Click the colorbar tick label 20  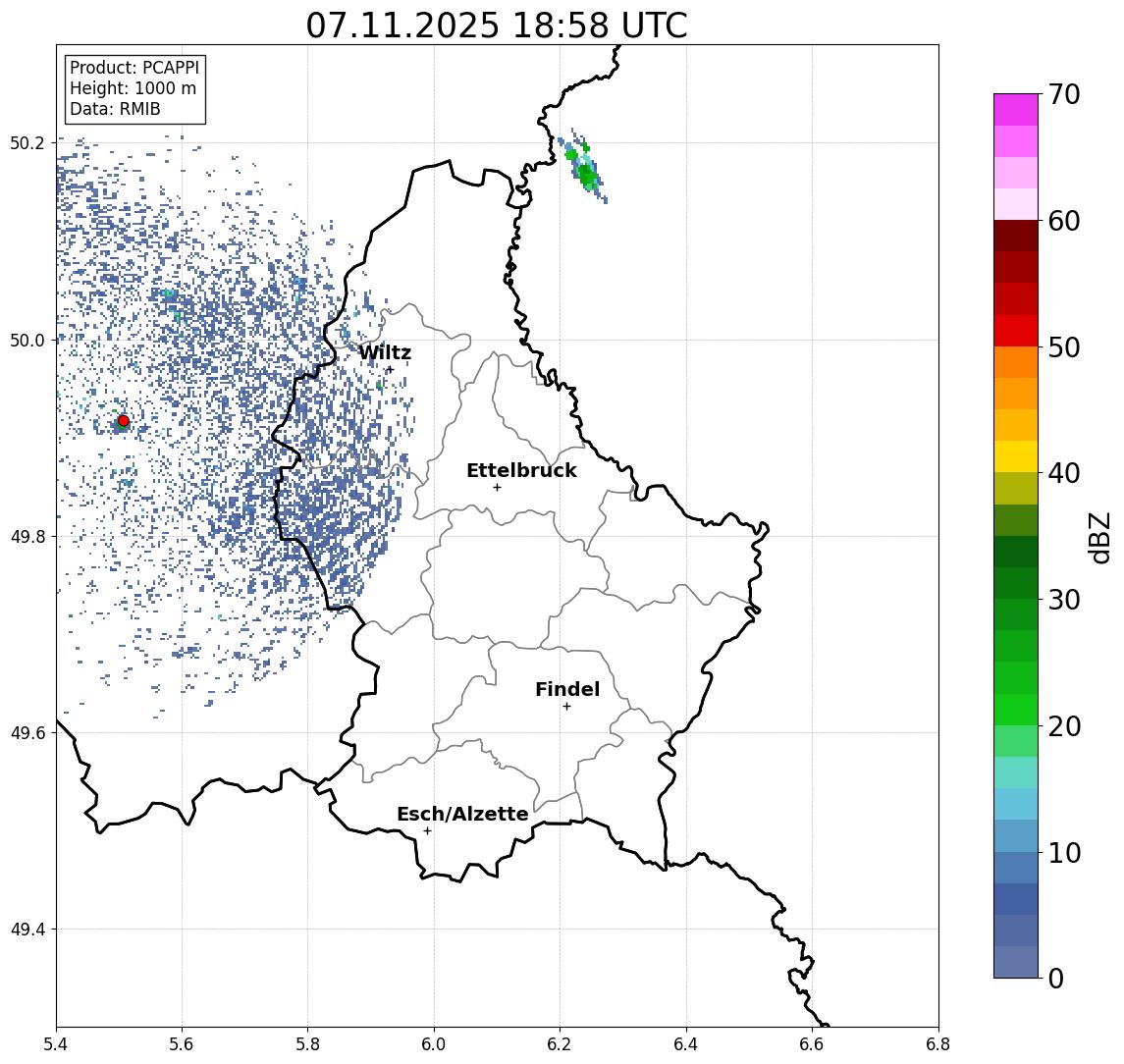(x=1064, y=726)
